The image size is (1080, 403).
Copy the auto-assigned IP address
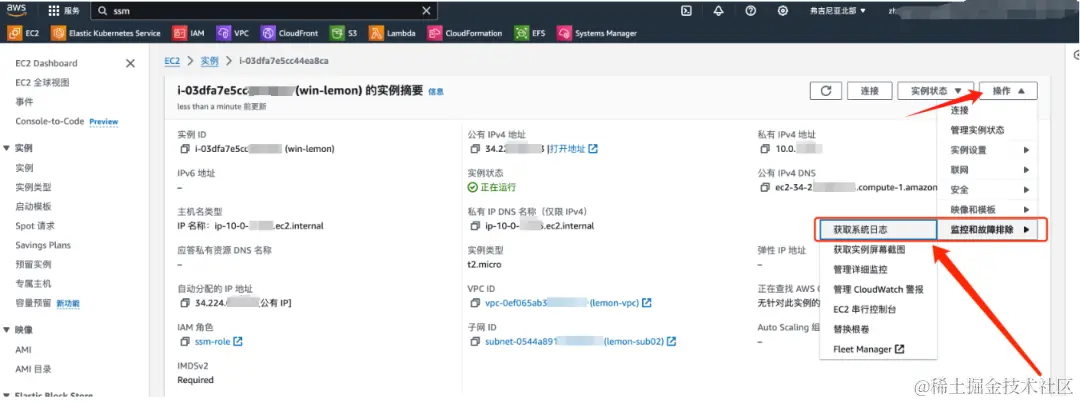coord(184,303)
